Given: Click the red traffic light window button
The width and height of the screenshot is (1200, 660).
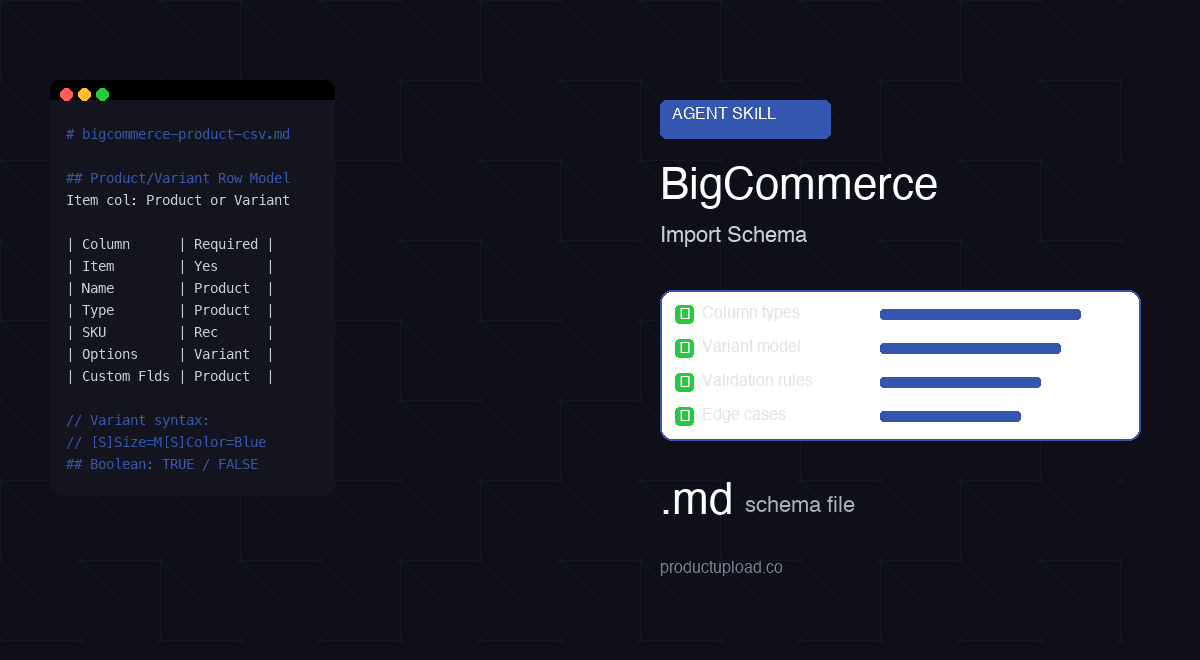Looking at the screenshot, I should pos(66,94).
